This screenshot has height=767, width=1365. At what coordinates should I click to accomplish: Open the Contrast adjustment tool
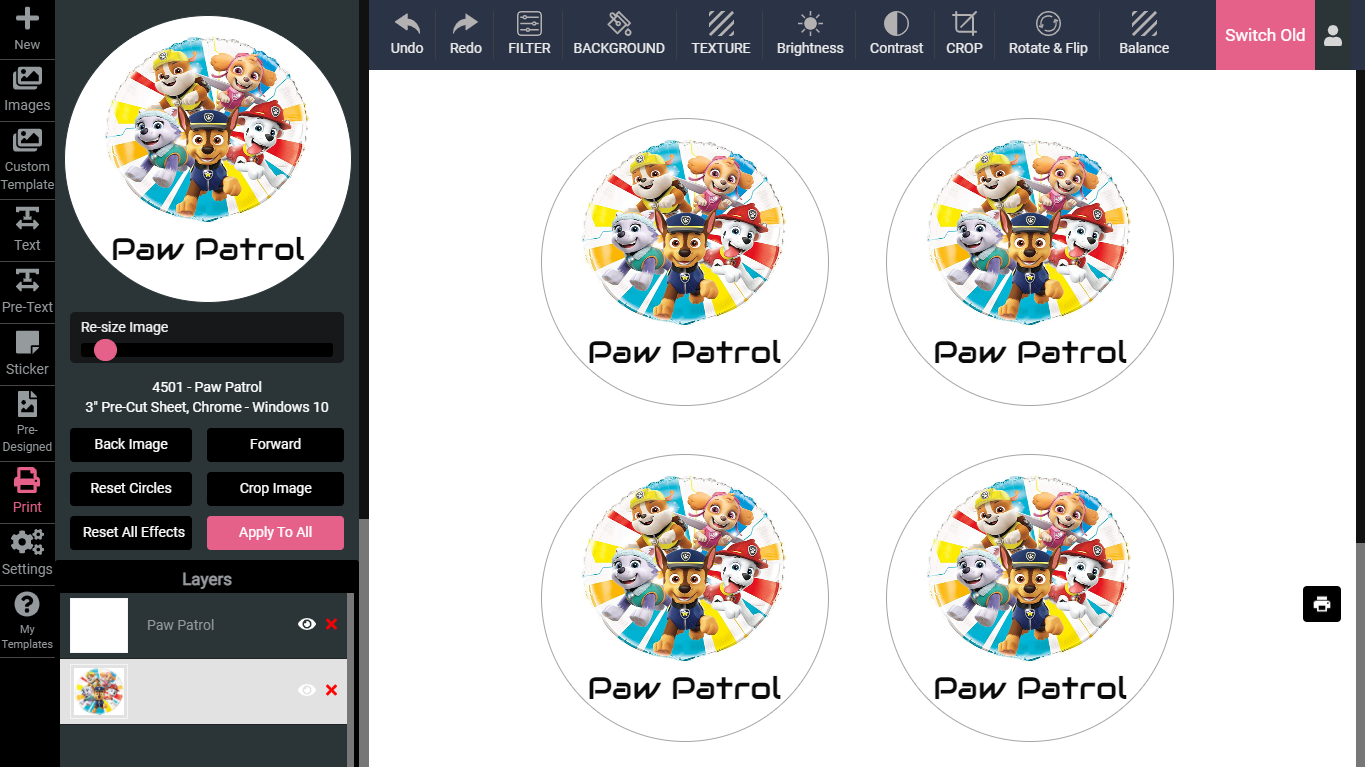pos(896,34)
